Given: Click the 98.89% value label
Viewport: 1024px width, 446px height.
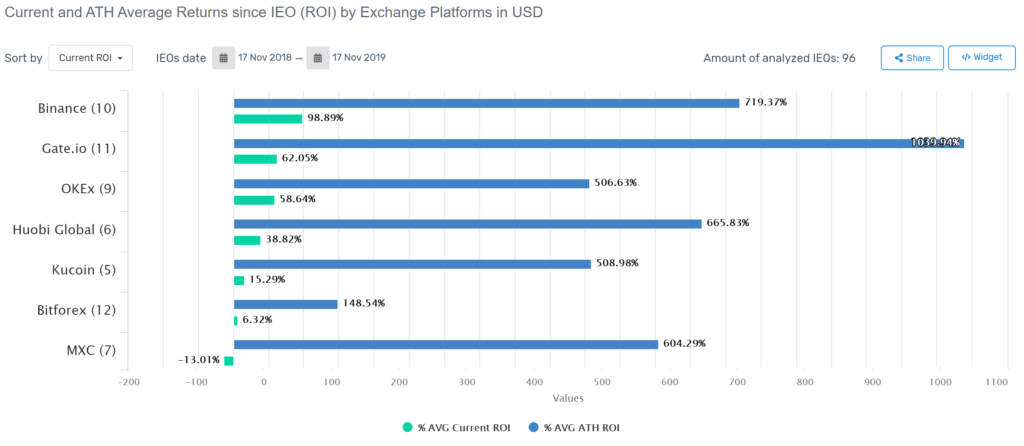Looking at the screenshot, I should point(325,119).
